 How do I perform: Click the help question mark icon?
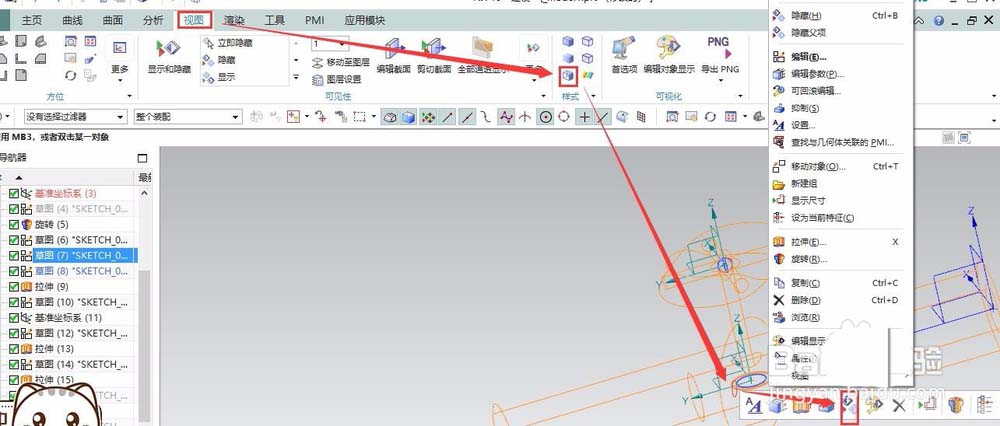click(x=938, y=21)
